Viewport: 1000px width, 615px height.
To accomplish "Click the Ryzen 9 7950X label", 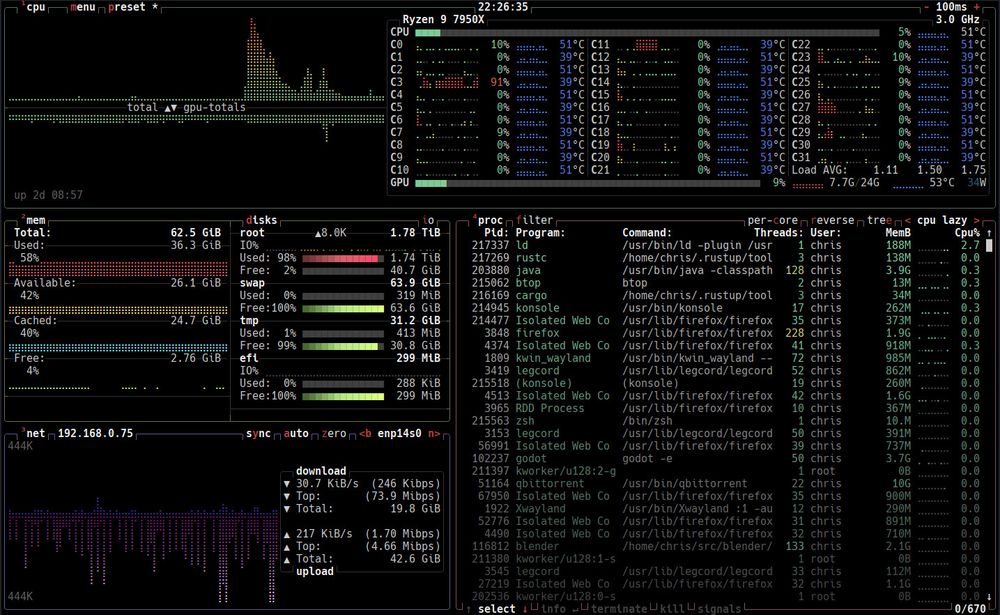I will click(x=443, y=20).
